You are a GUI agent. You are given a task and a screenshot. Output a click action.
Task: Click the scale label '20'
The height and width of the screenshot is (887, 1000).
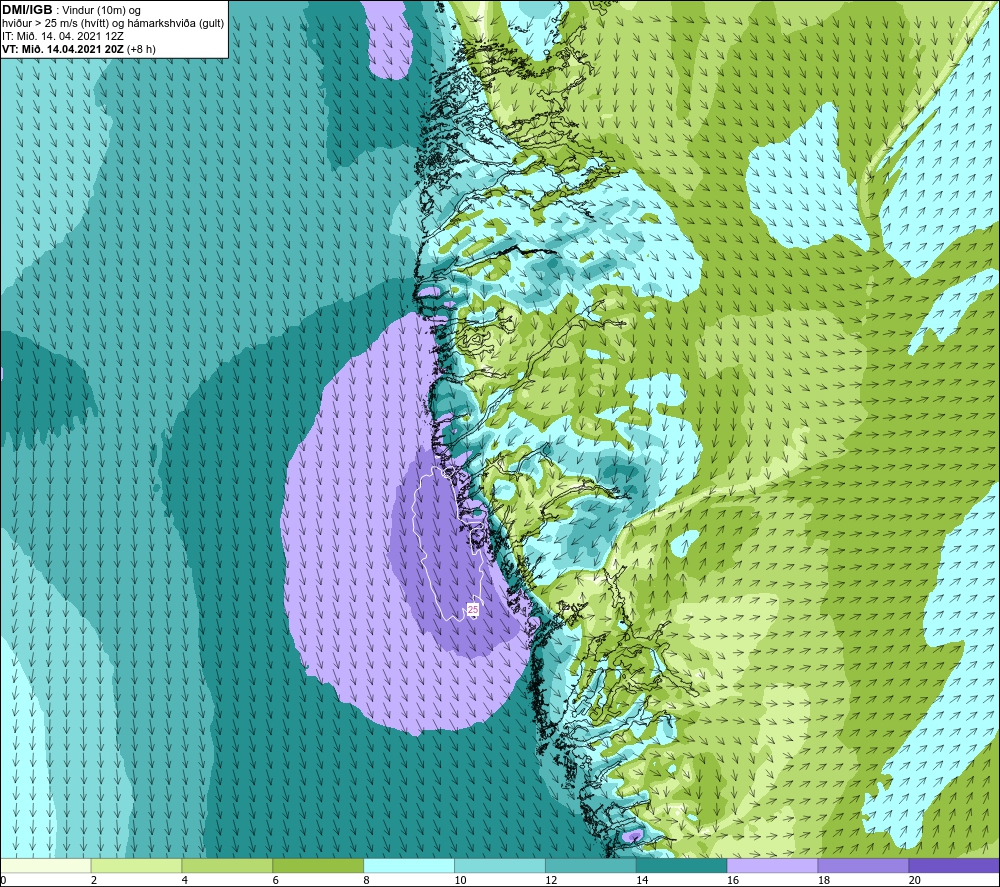[x=915, y=881]
